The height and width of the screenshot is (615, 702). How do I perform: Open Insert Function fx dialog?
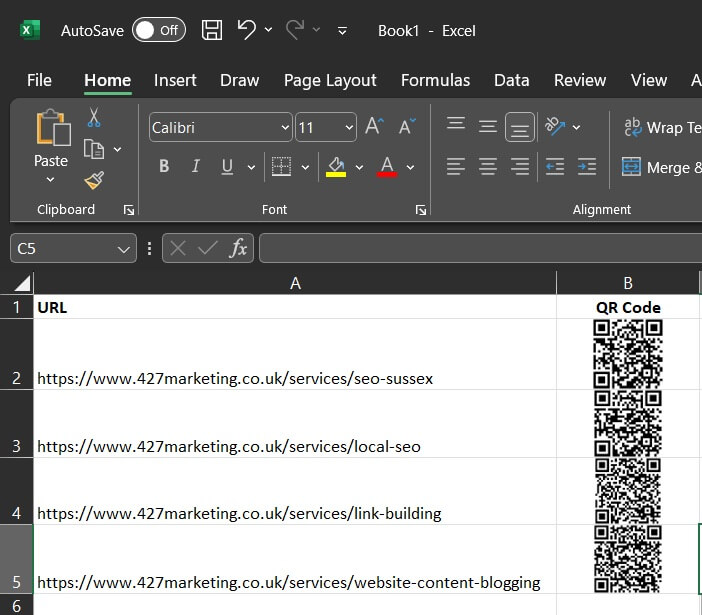click(238, 248)
